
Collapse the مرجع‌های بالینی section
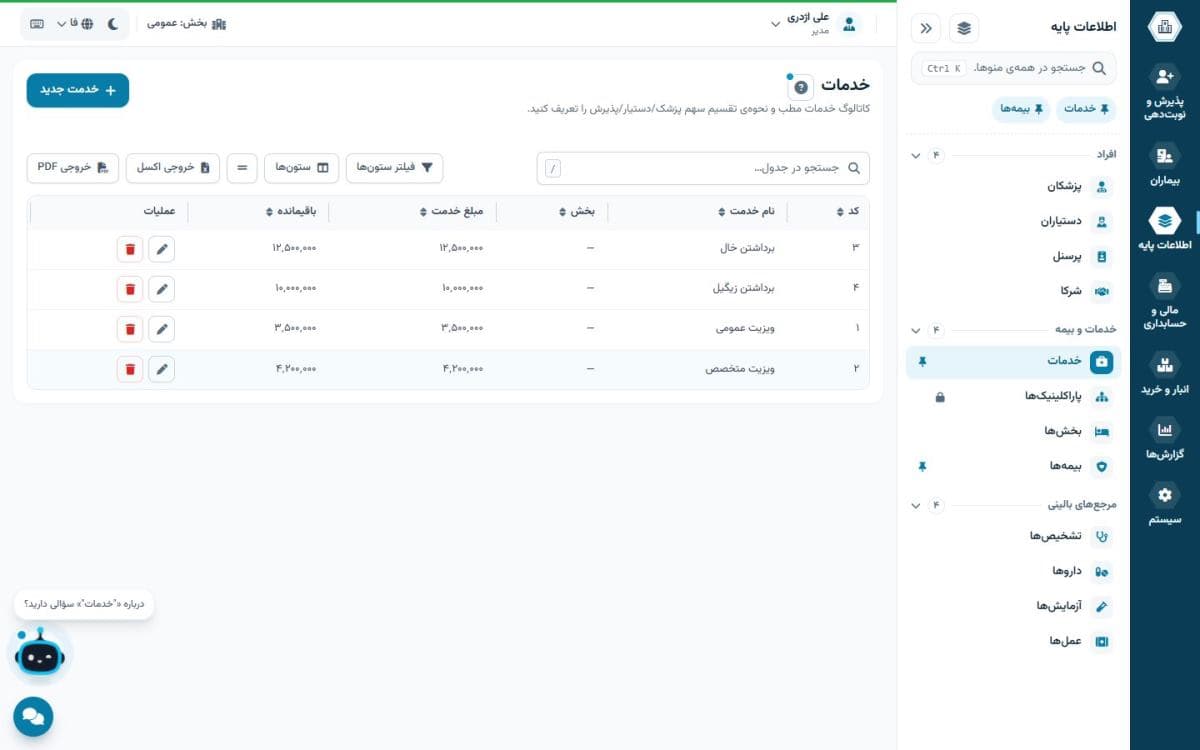(x=916, y=505)
